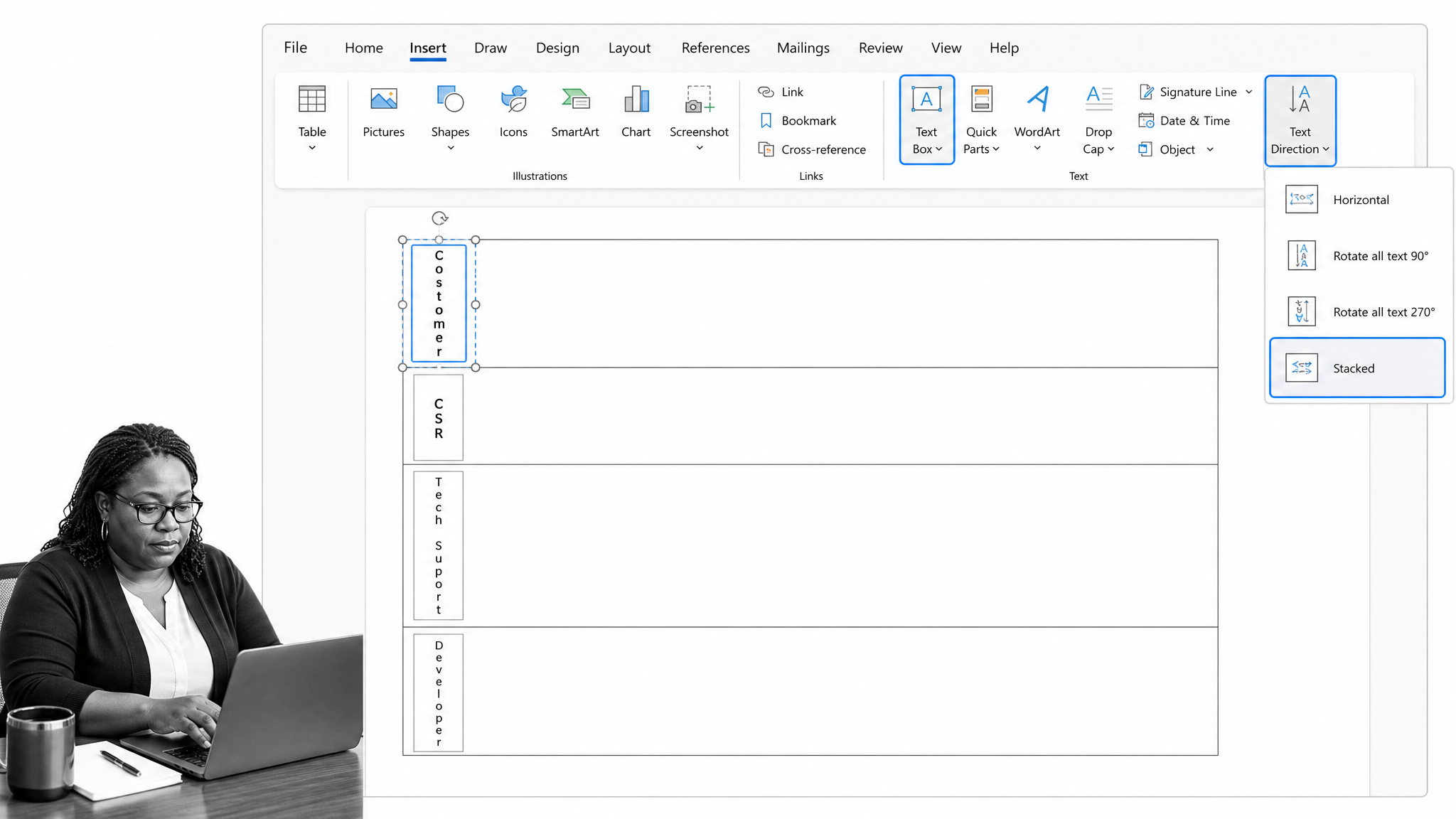
Task: Click the Signature Line icon
Action: click(x=1147, y=92)
